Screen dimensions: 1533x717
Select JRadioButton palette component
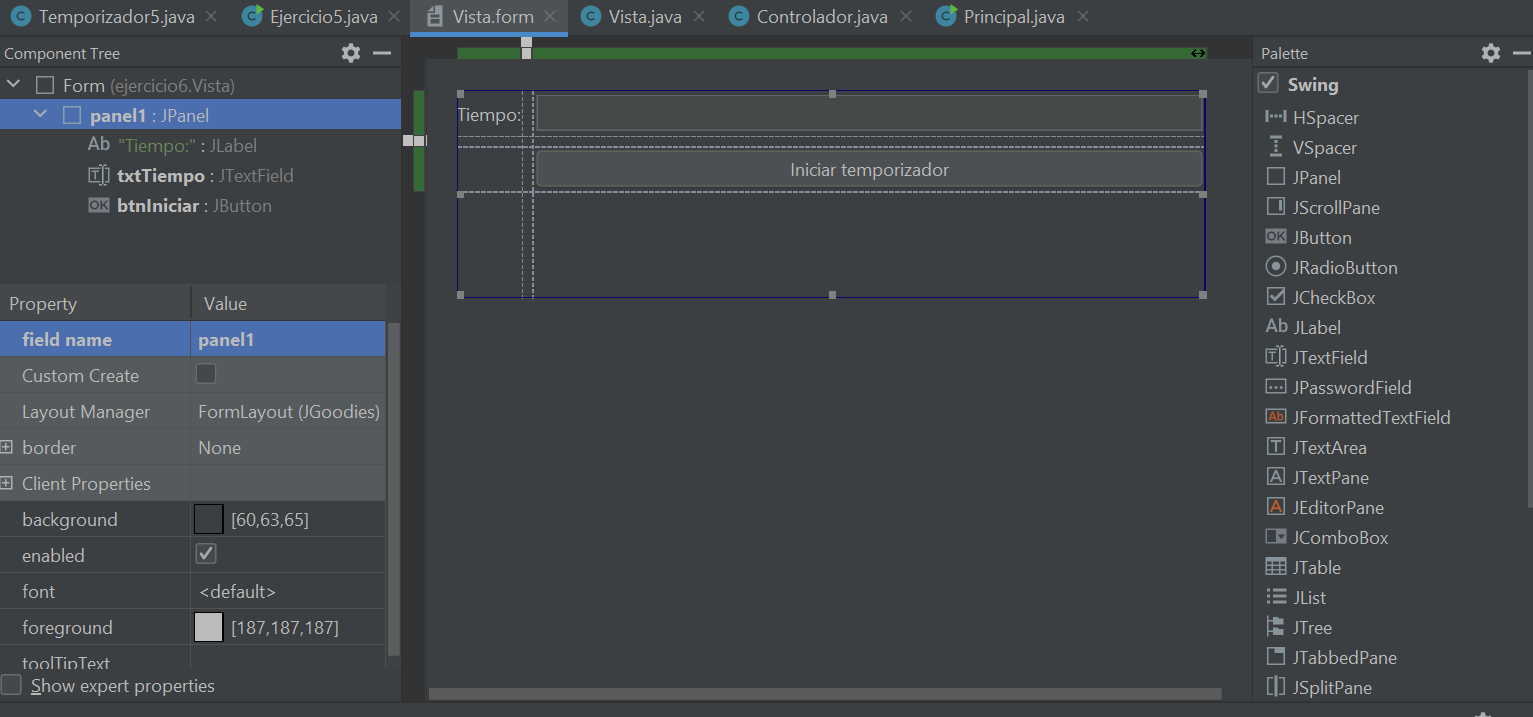coord(1344,268)
